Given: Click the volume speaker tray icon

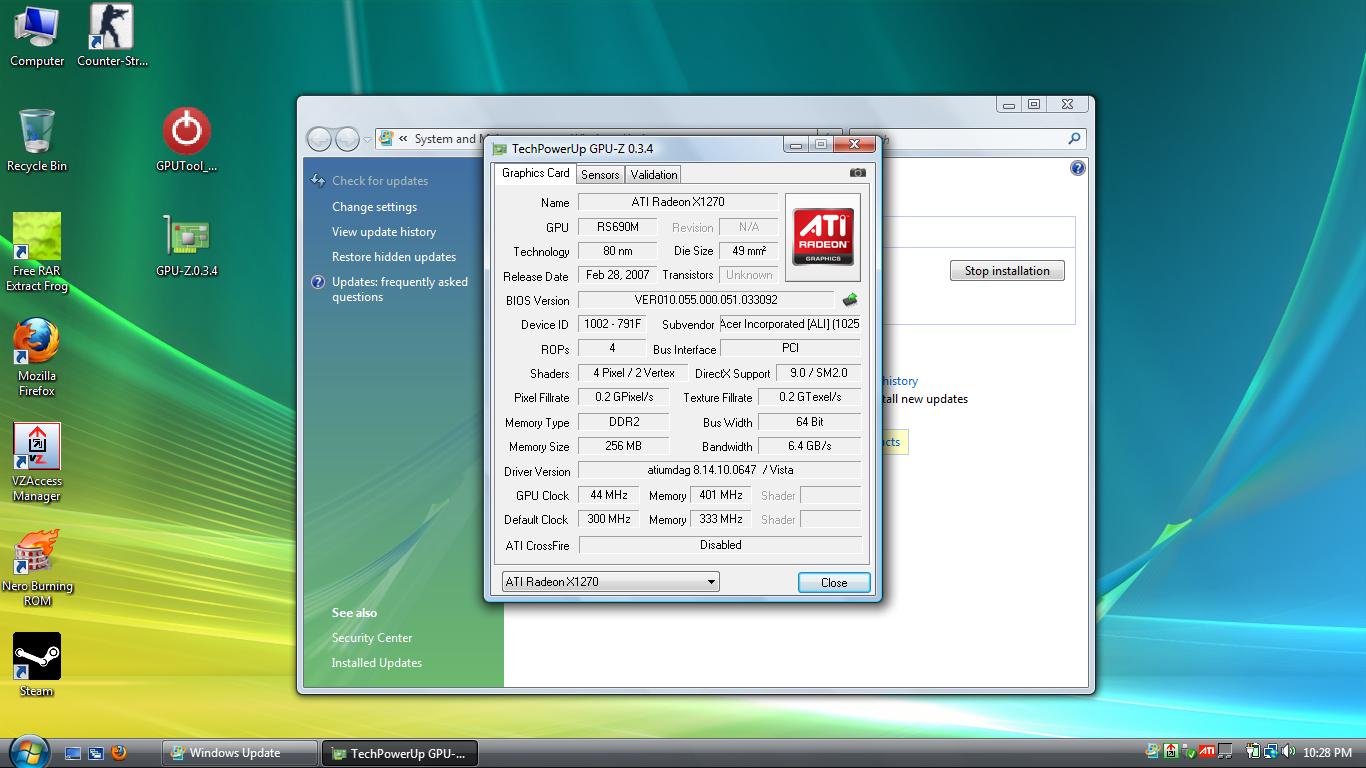Looking at the screenshot, I should pyautogui.click(x=1287, y=752).
